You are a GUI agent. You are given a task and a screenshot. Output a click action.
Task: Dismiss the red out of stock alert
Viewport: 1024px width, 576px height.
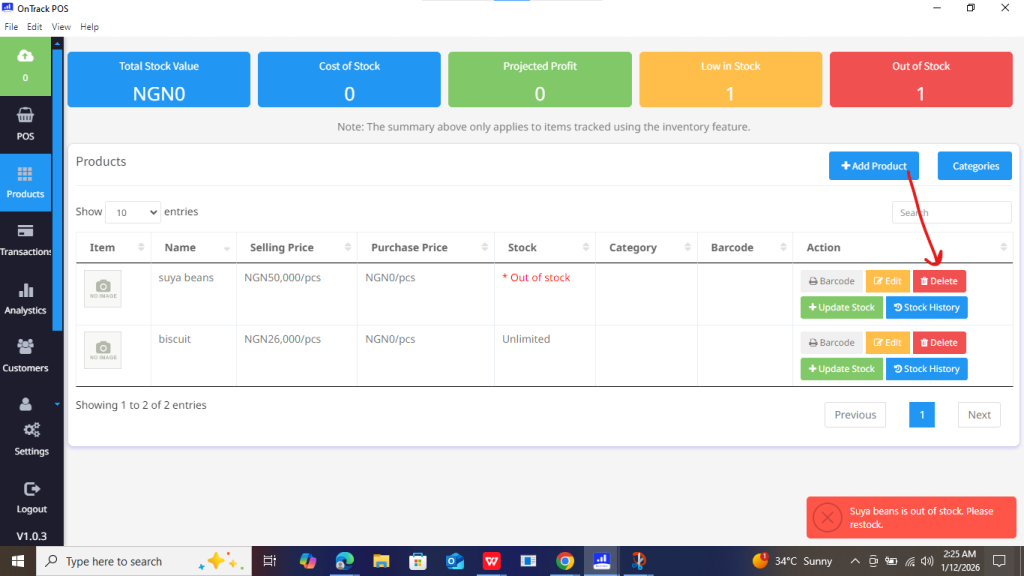point(827,517)
